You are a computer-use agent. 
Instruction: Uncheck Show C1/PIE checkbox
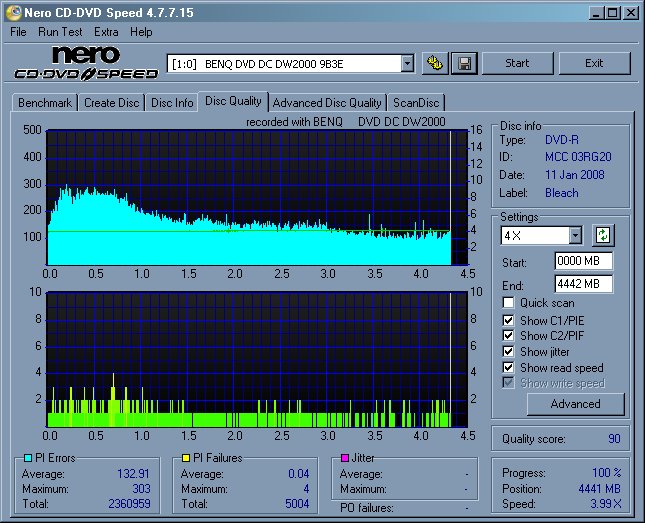(508, 320)
